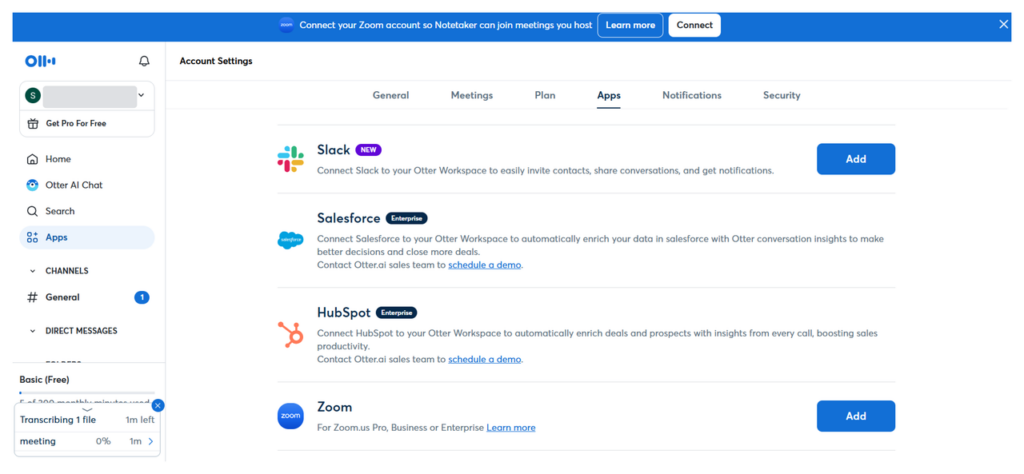
Task: Click the Salesforce Enterprise badge
Action: pos(407,218)
